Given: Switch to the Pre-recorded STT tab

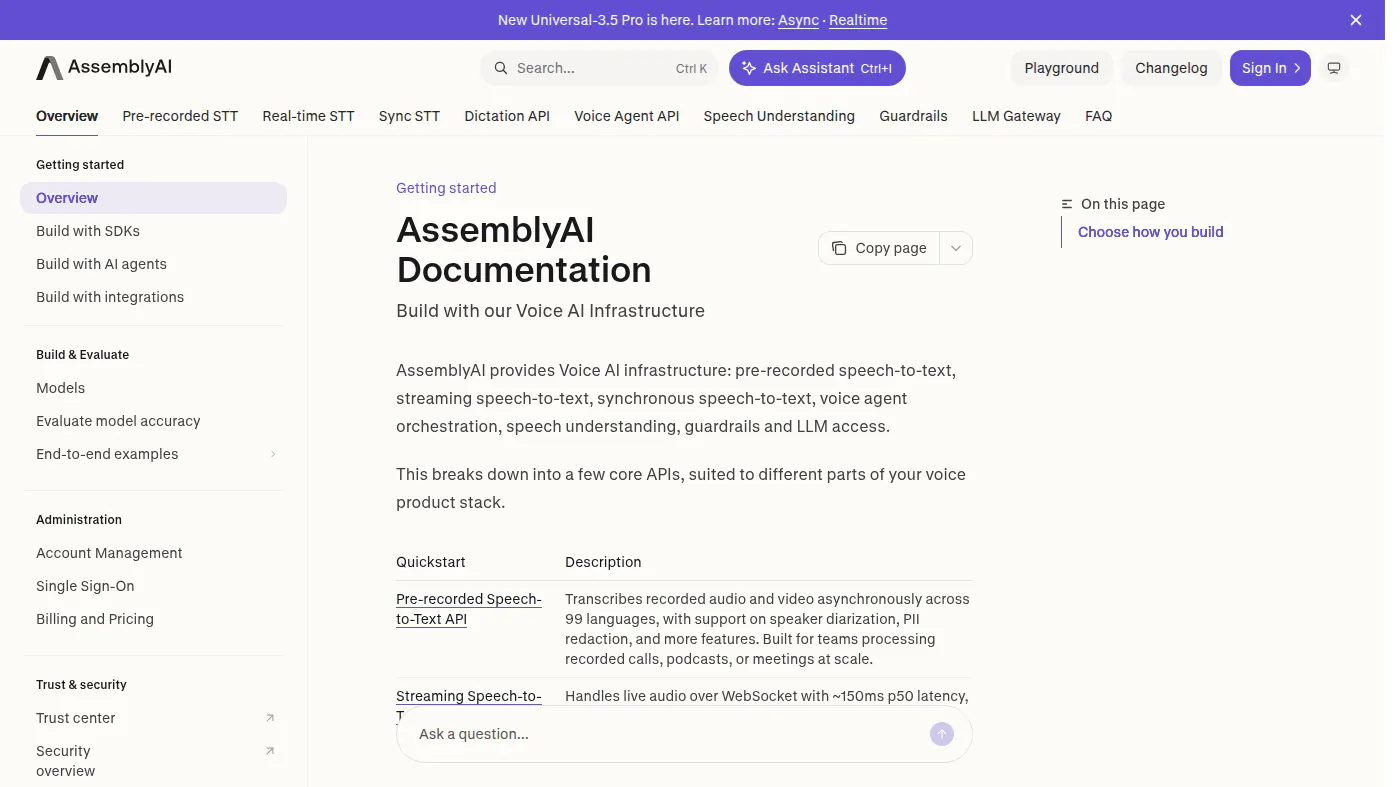Looking at the screenshot, I should click(180, 116).
